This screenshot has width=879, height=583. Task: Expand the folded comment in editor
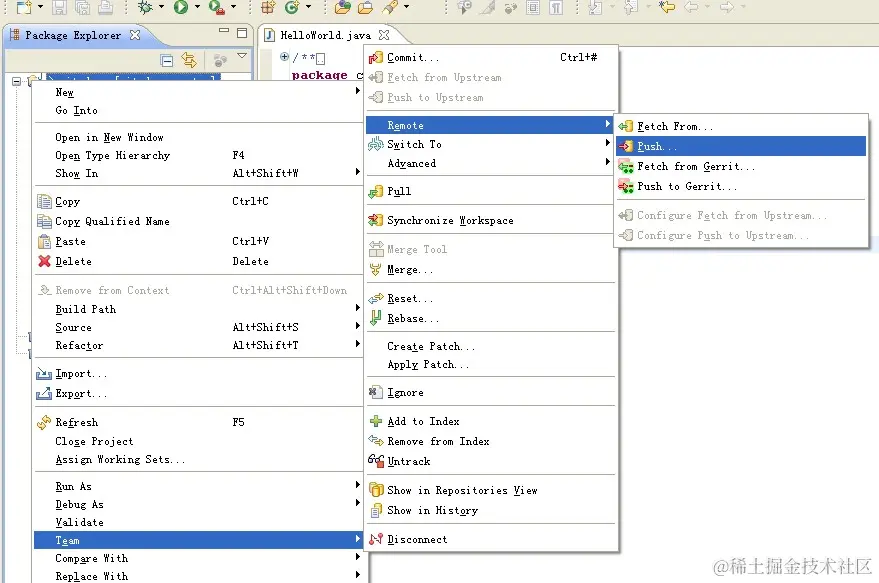coord(284,57)
